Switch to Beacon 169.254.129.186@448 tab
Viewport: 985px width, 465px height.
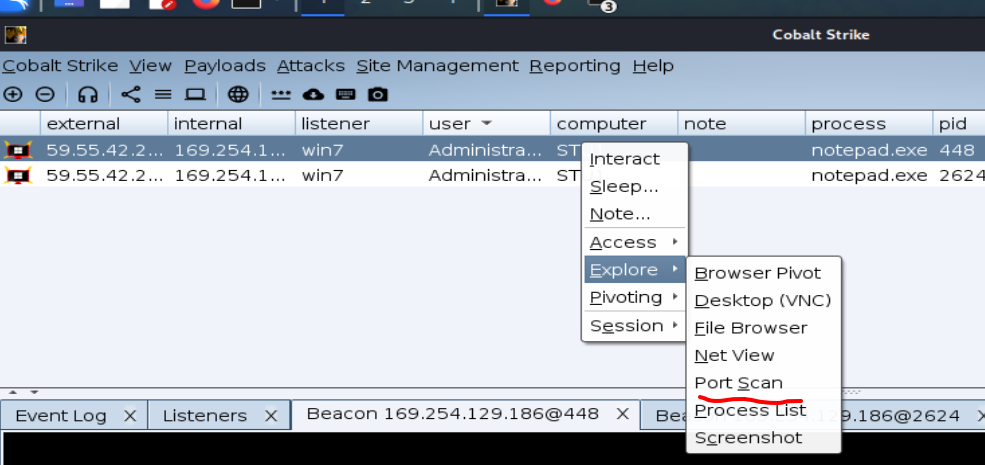[x=452, y=414]
